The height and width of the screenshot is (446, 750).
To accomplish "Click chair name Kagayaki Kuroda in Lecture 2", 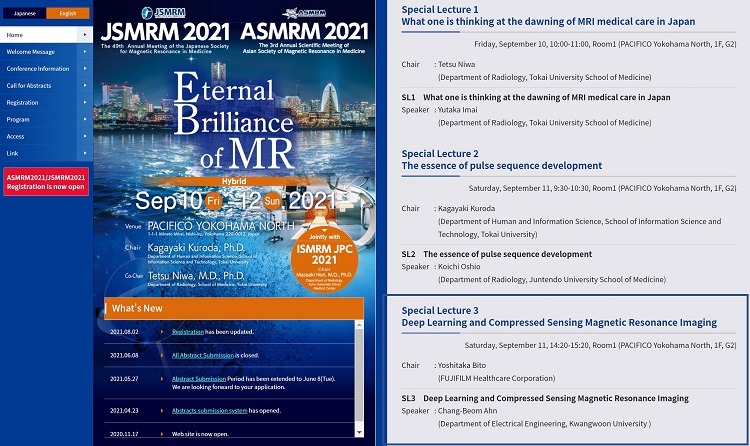I will coord(467,208).
